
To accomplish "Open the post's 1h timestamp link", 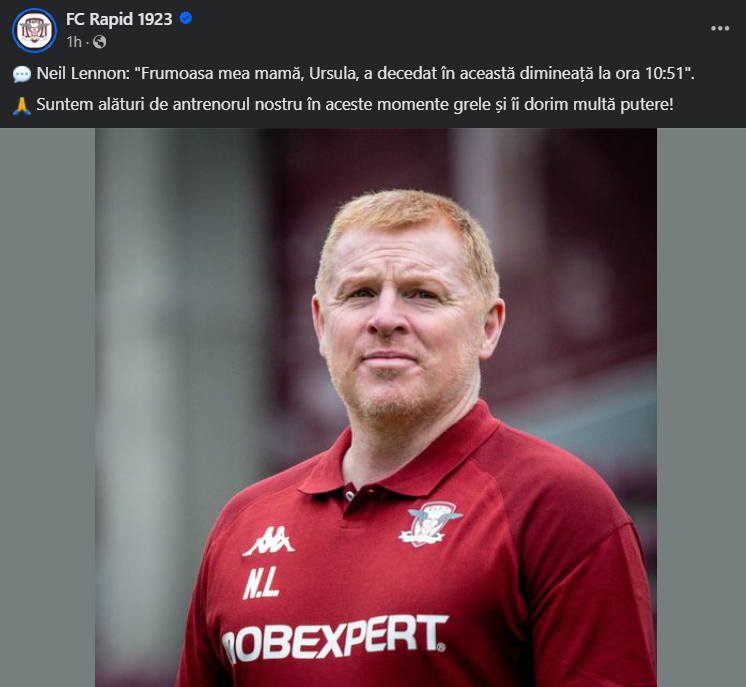I will (74, 42).
